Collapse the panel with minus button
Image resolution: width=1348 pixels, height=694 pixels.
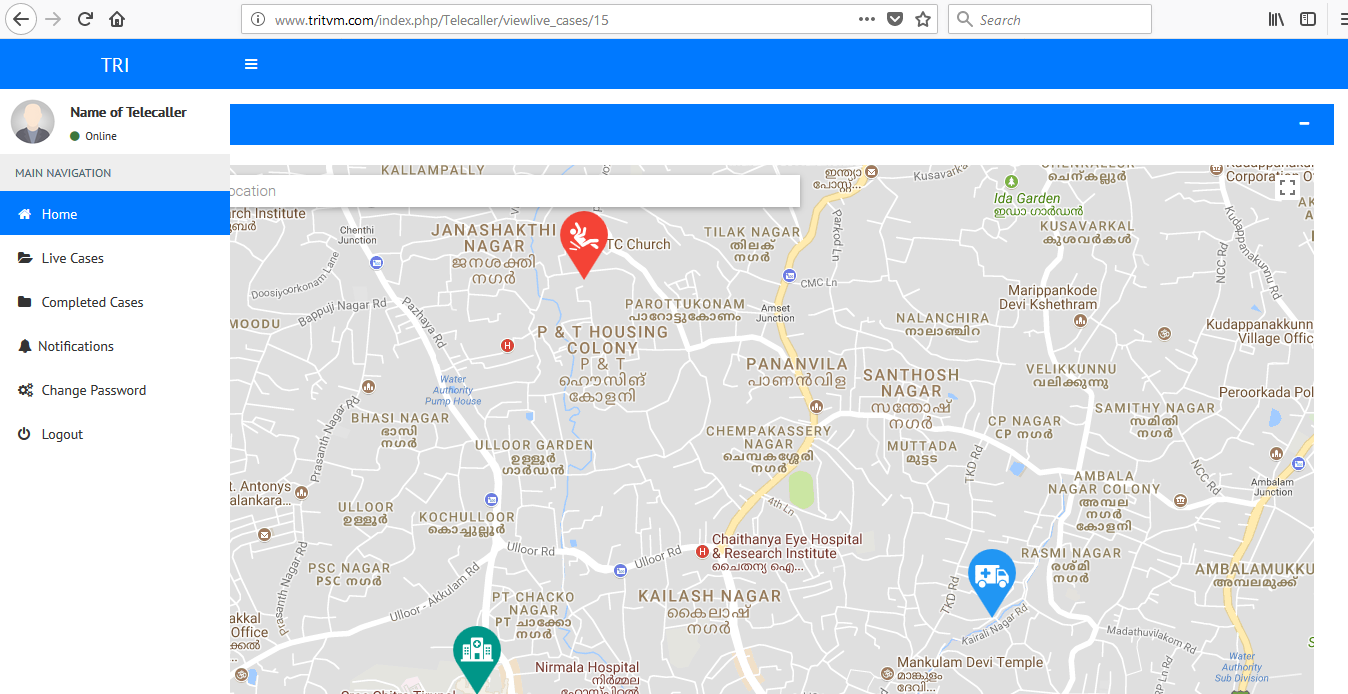[1303, 123]
